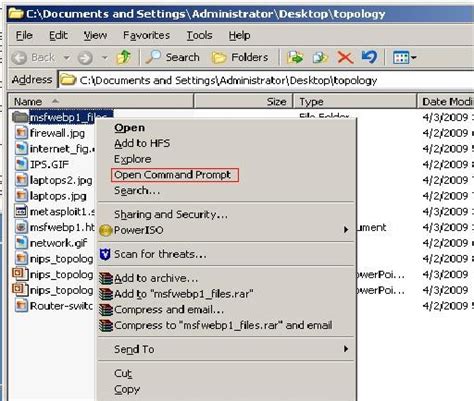Click the Address bar path field
Image resolution: width=474 pixels, height=401 pixels.
266,80
